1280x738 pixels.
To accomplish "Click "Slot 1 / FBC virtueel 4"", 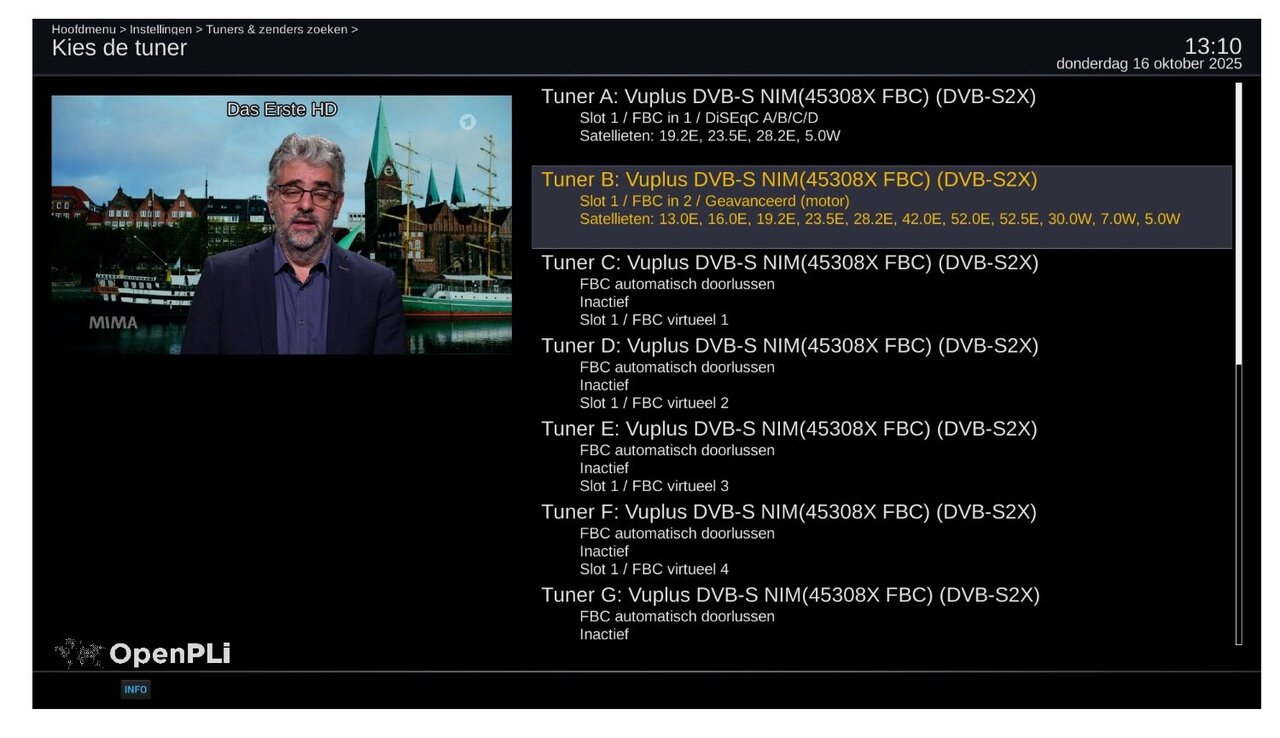I will [654, 569].
